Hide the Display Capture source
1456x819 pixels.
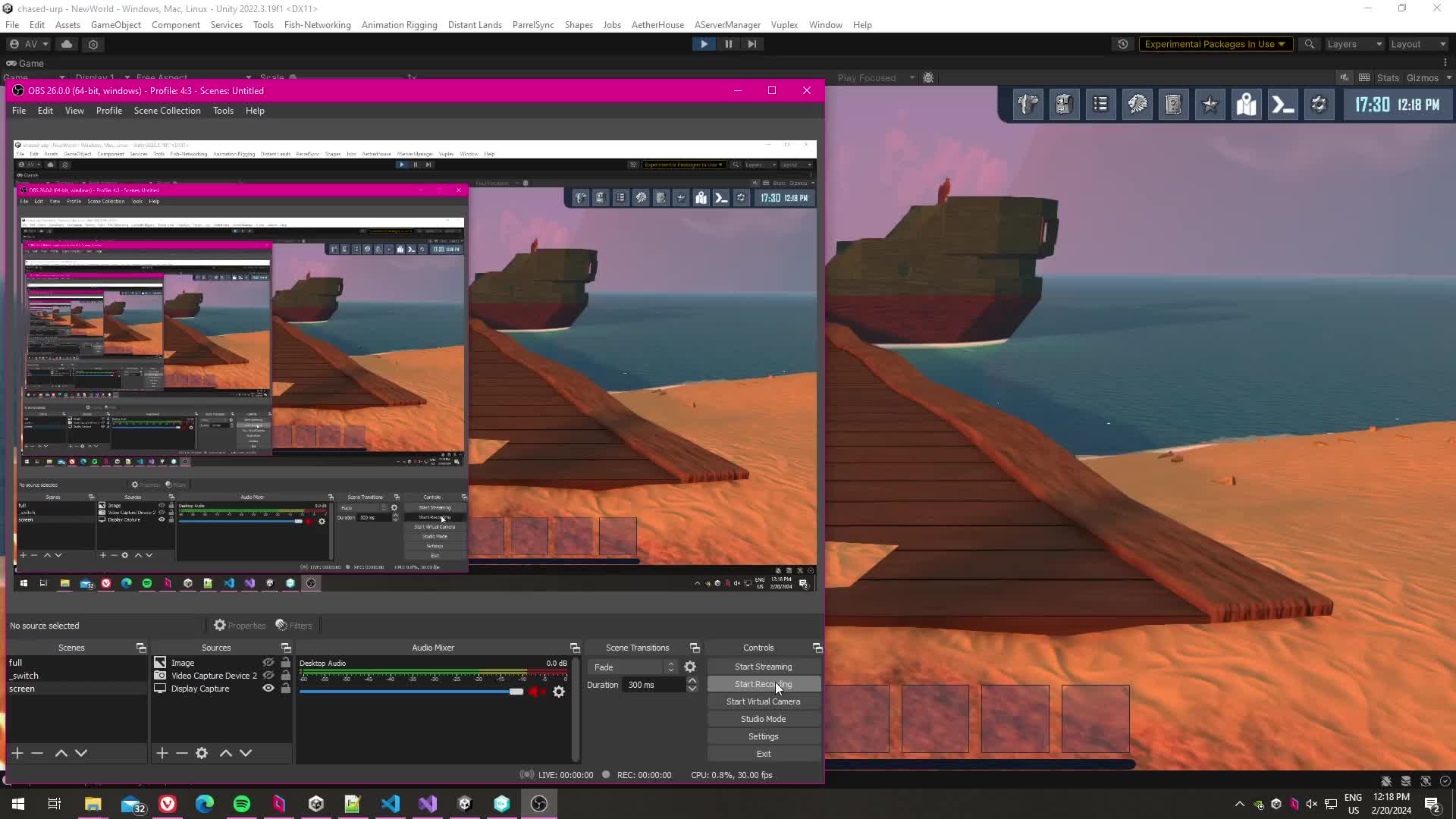click(268, 689)
